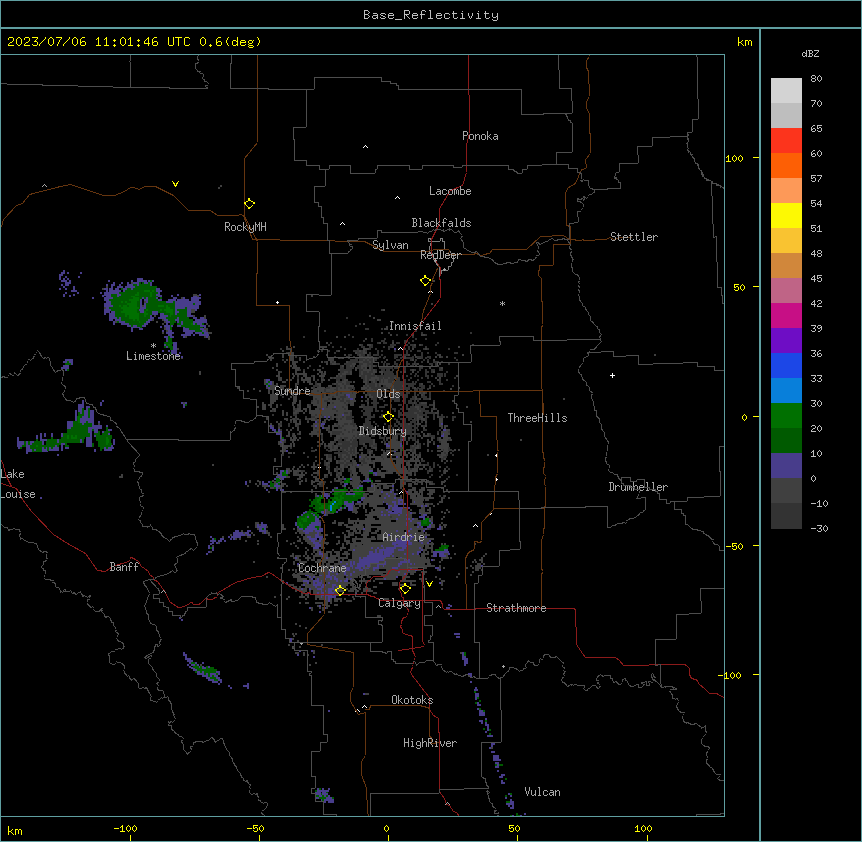The width and height of the screenshot is (862, 842).
Task: Click the Strathmore label
Action: tap(516, 608)
